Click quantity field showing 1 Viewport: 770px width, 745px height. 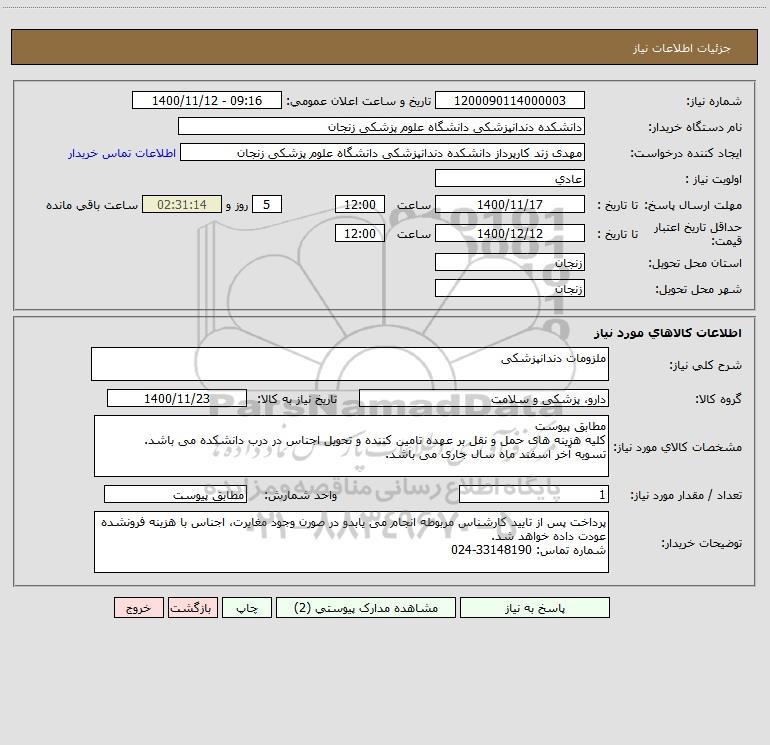click(534, 494)
